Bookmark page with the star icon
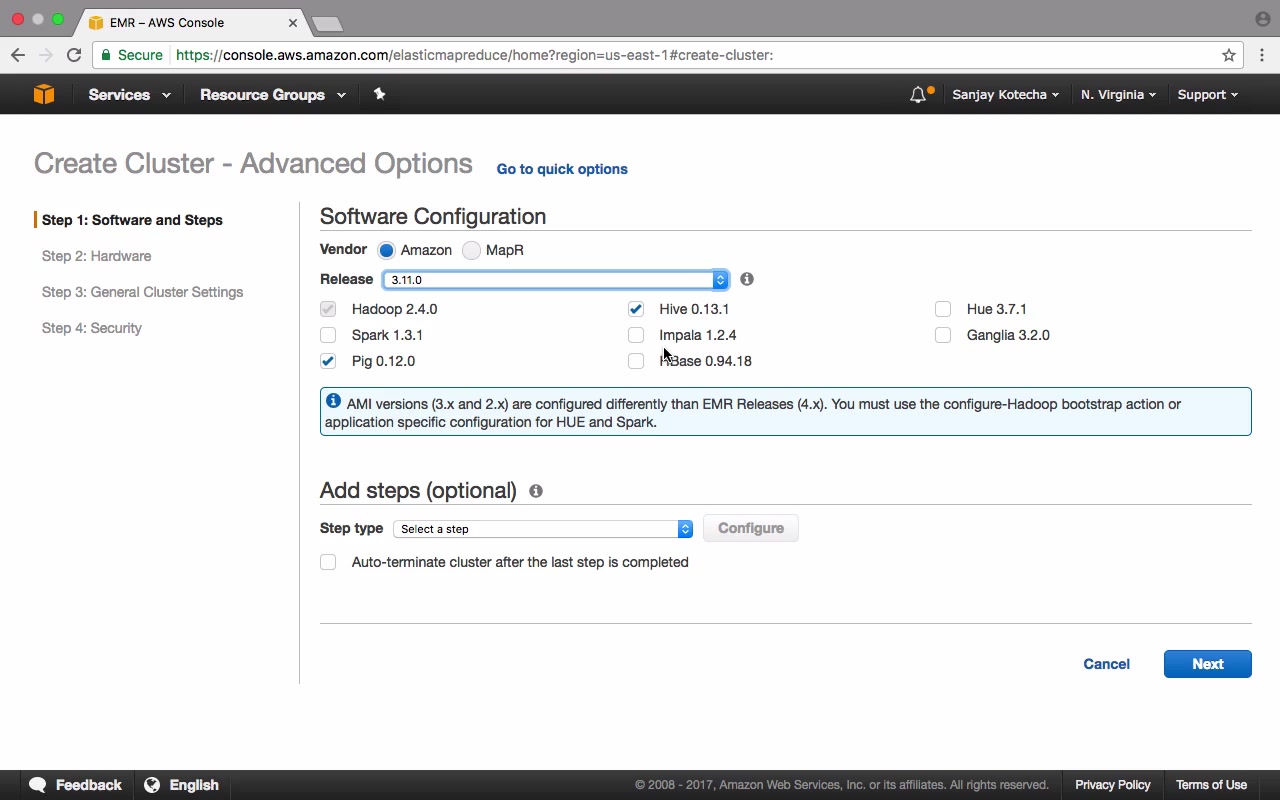 point(1229,55)
